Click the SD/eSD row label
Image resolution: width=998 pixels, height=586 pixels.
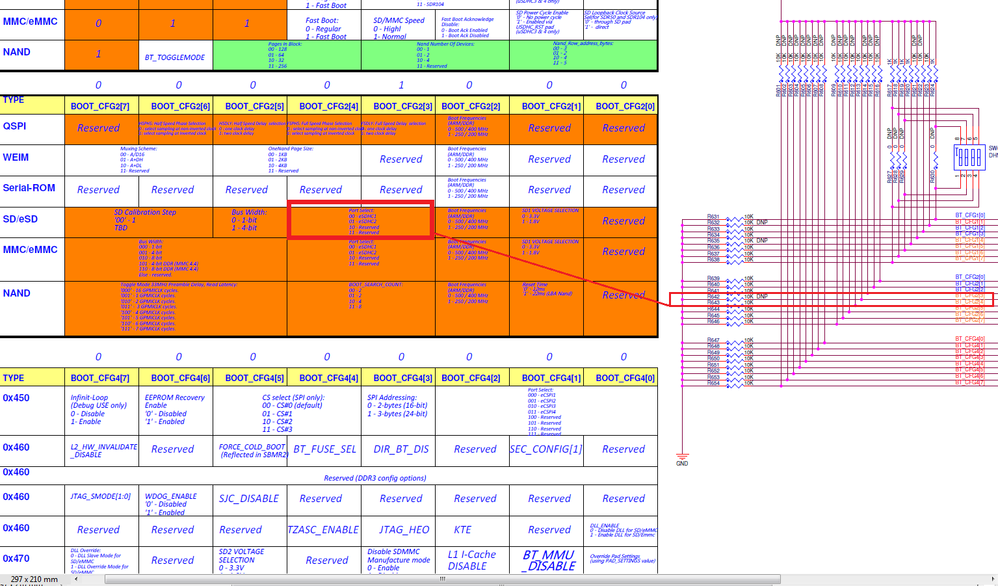point(20,219)
